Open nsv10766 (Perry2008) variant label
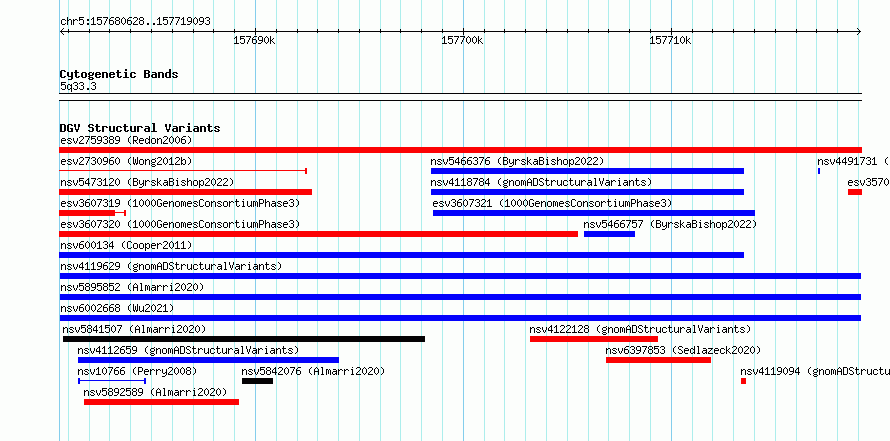This screenshot has height=441, width=890. click(137, 371)
